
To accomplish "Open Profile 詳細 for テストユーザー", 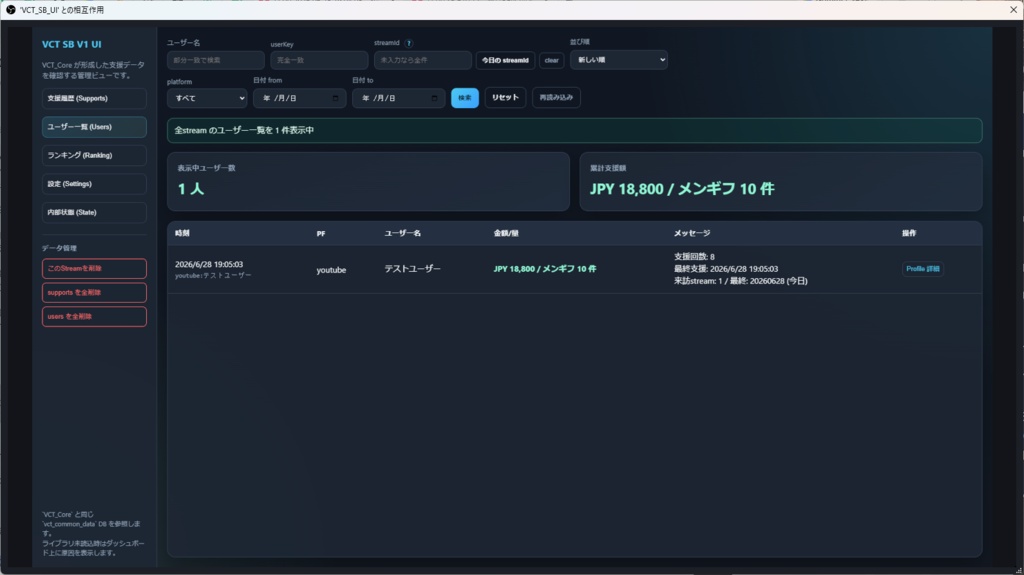I will click(923, 269).
